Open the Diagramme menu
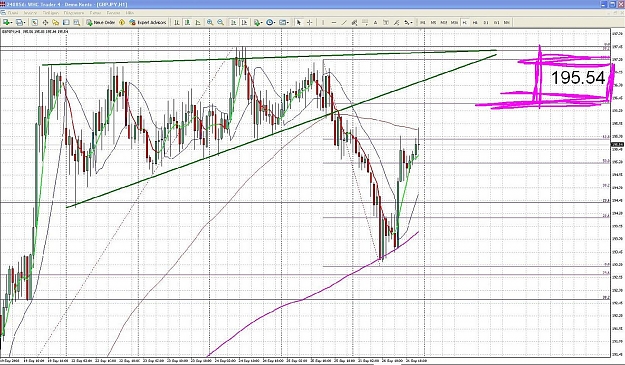 74,13
